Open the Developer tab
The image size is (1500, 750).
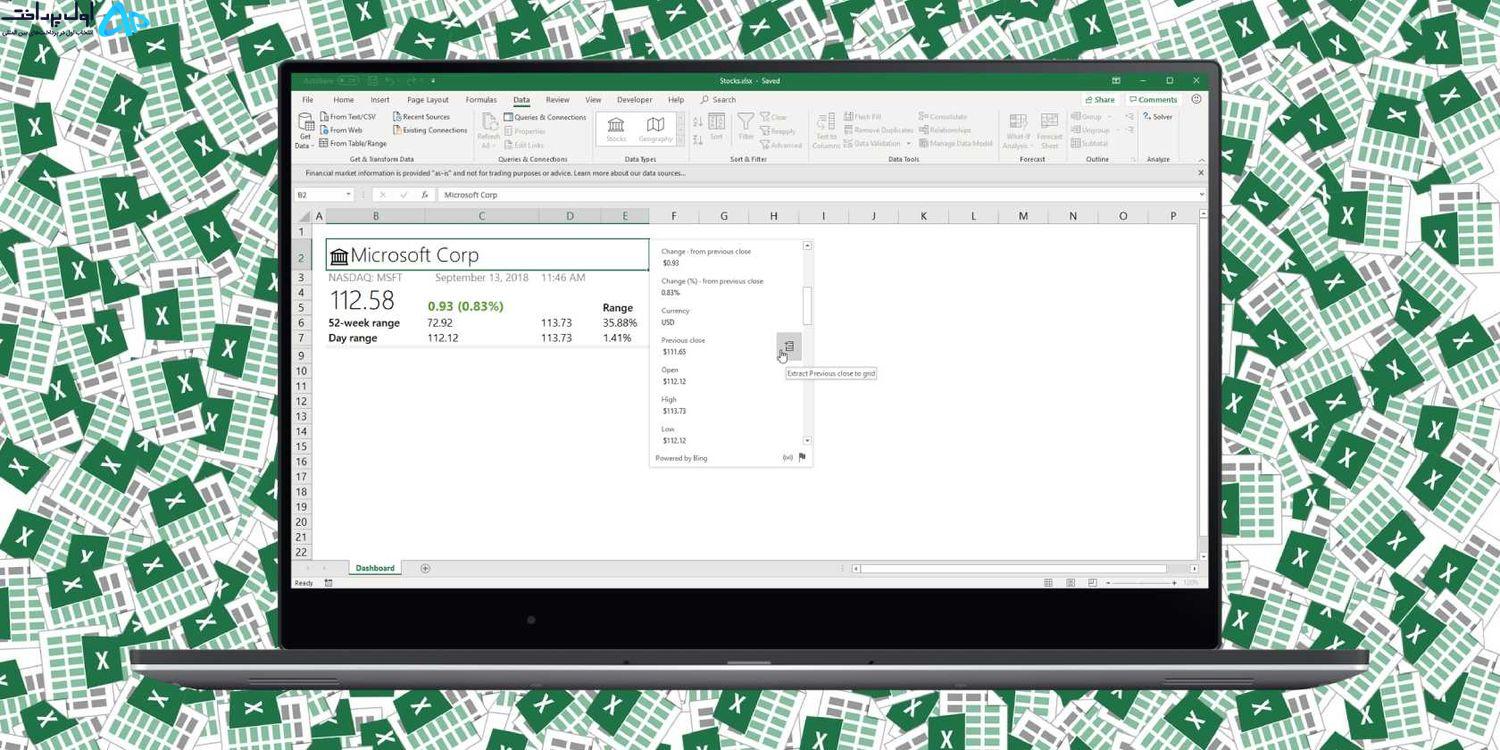[x=634, y=100]
